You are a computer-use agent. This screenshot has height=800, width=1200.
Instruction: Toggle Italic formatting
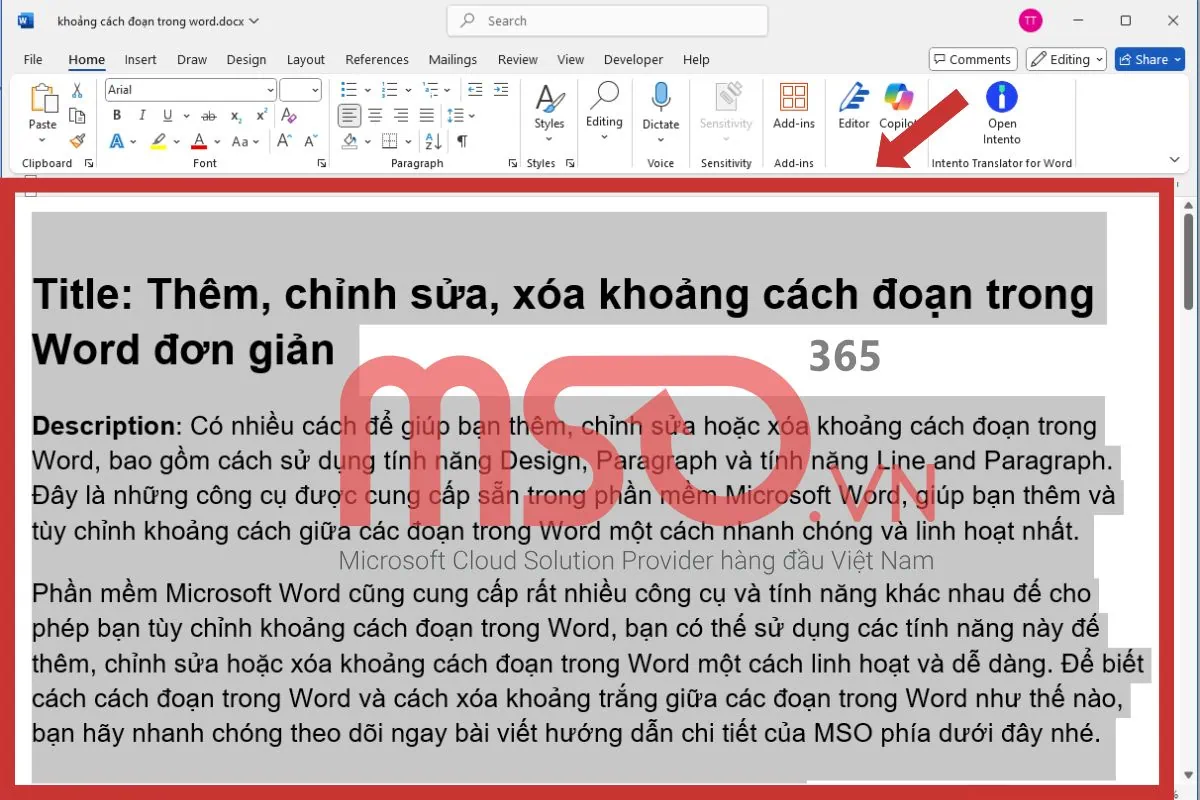(x=142, y=115)
